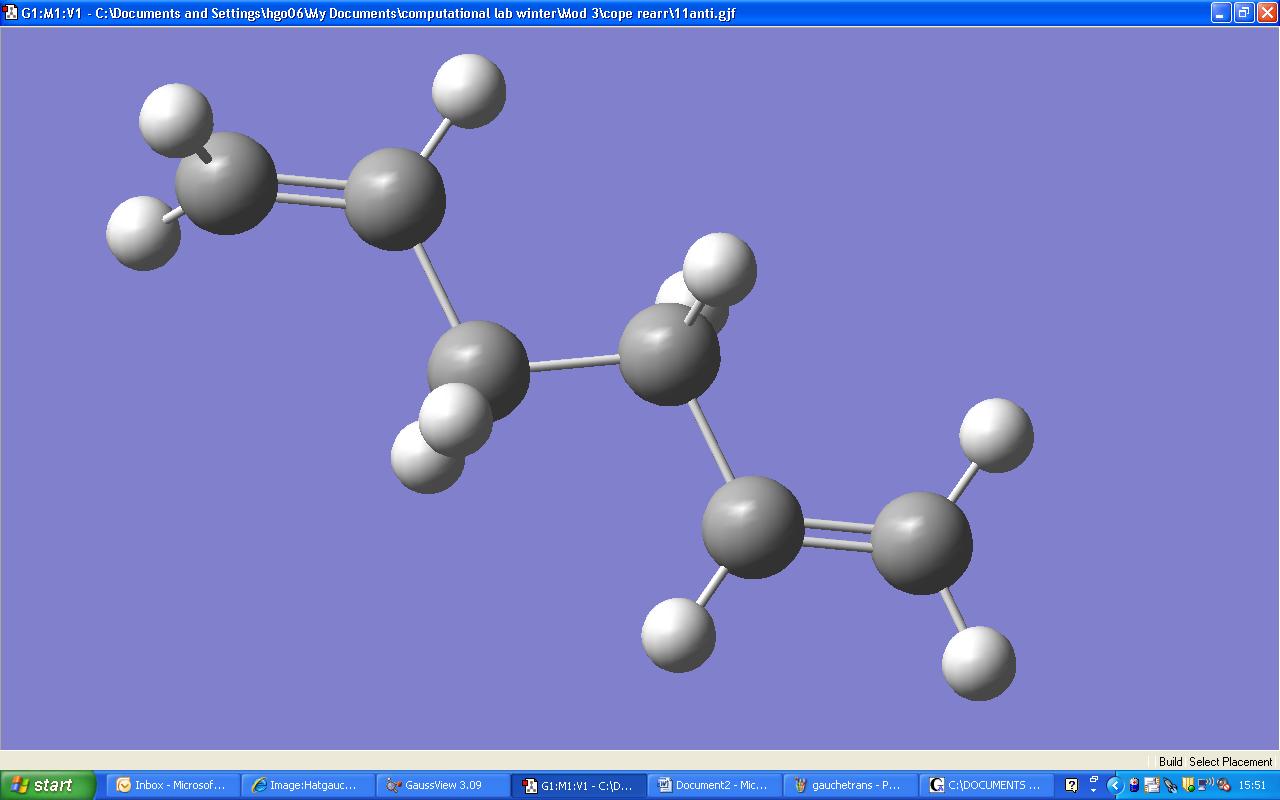This screenshot has width=1280, height=800.
Task: Click the 'Build' status bar label
Action: [1171, 762]
